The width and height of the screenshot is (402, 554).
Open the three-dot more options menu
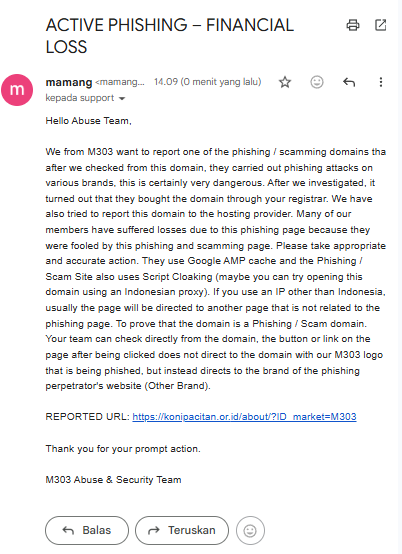(380, 82)
